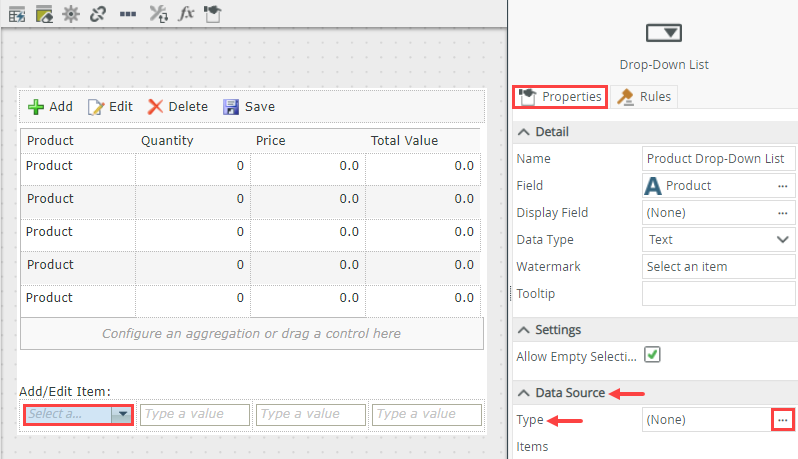Click the Total Value Type a value box
The height and width of the screenshot is (459, 798).
pos(427,414)
